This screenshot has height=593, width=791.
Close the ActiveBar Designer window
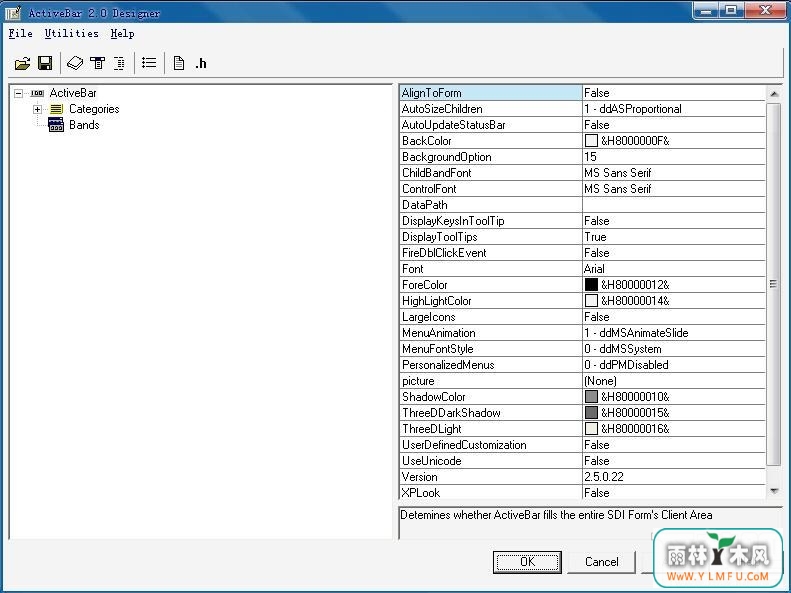tap(766, 10)
